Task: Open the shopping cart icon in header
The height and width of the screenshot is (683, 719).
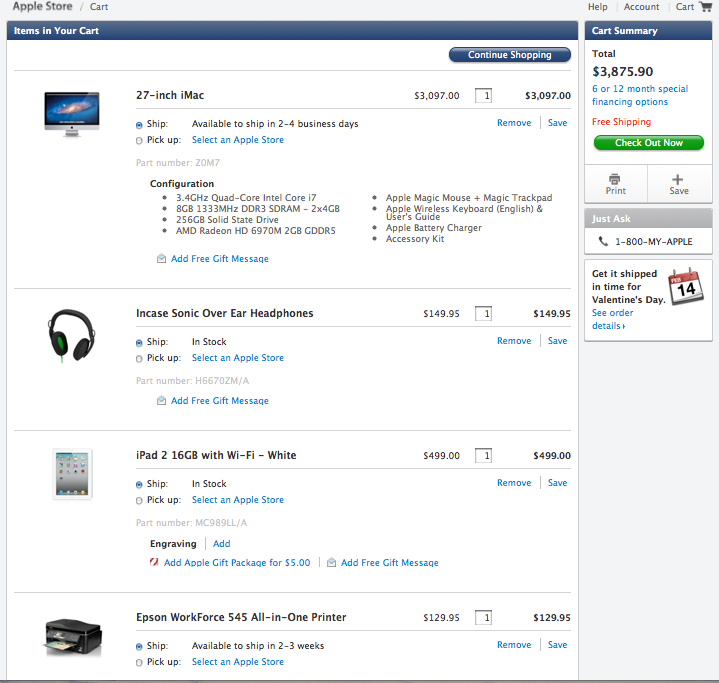Action: point(705,6)
